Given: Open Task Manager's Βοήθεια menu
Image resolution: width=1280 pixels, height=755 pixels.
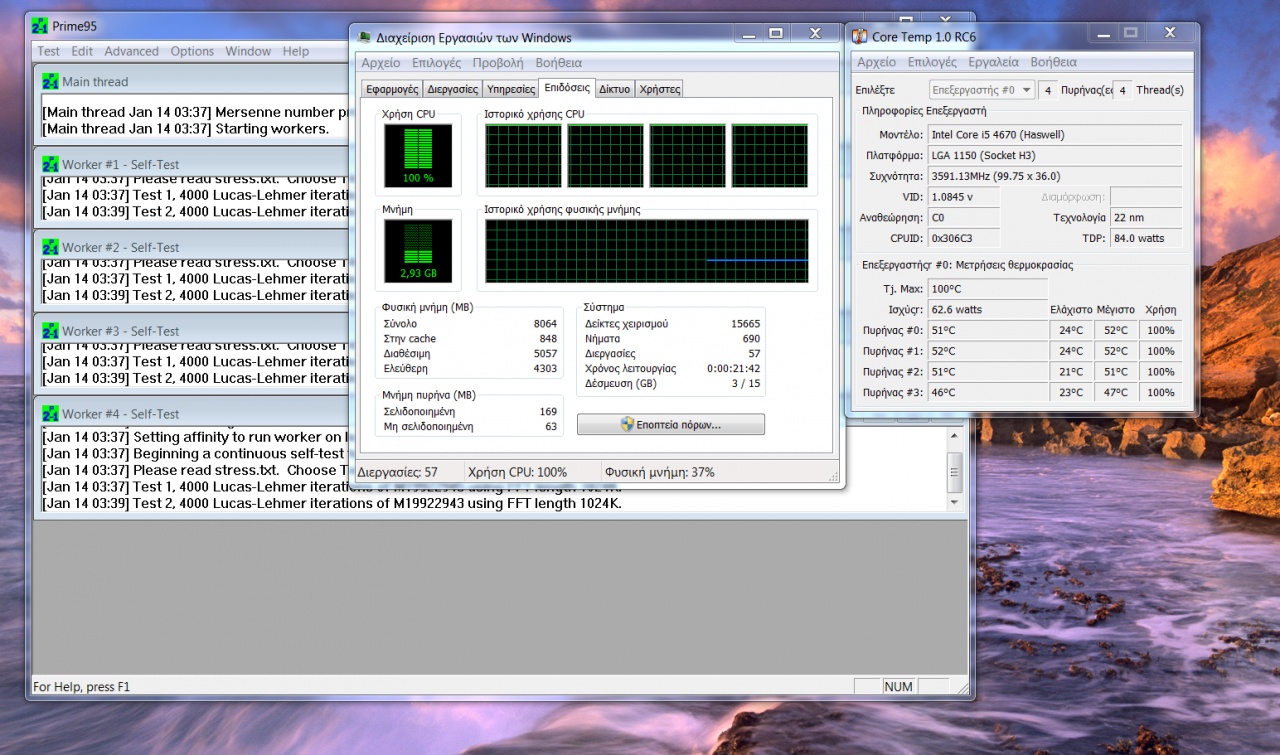Looking at the screenshot, I should click(559, 63).
